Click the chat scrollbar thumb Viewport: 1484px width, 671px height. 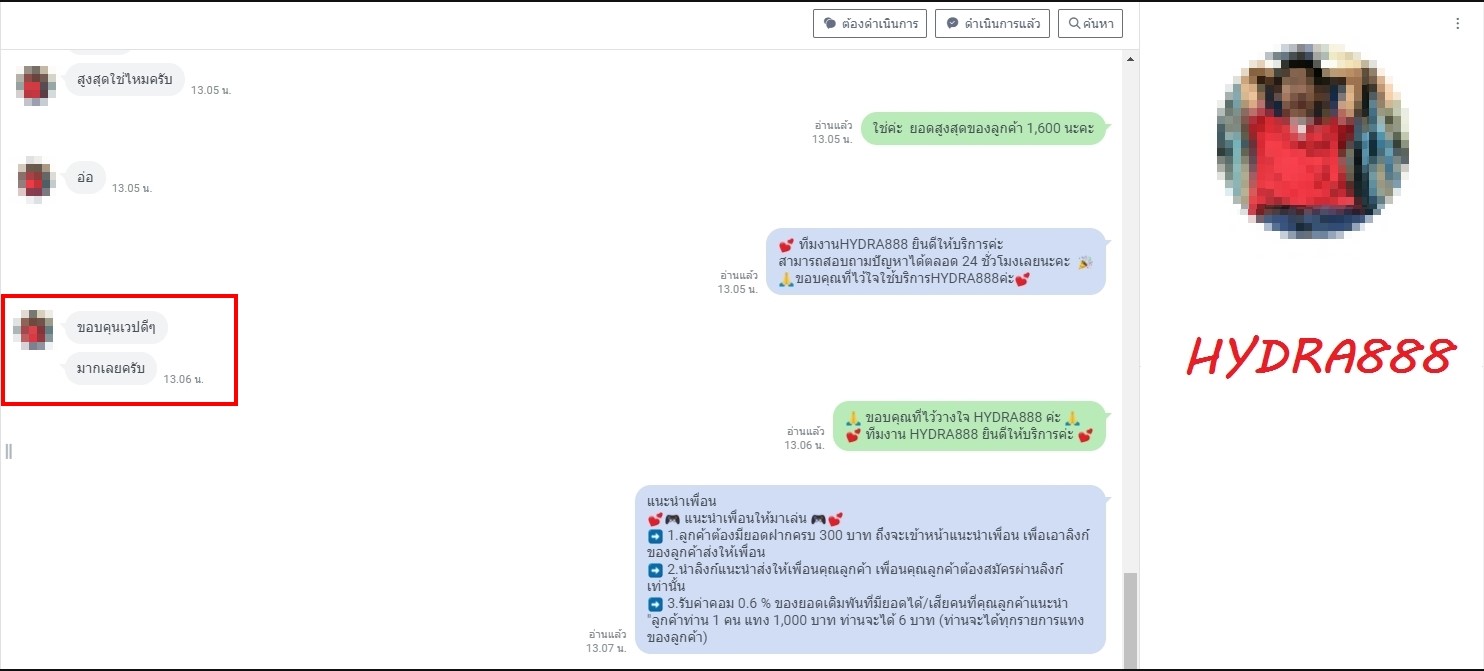[x=1131, y=620]
